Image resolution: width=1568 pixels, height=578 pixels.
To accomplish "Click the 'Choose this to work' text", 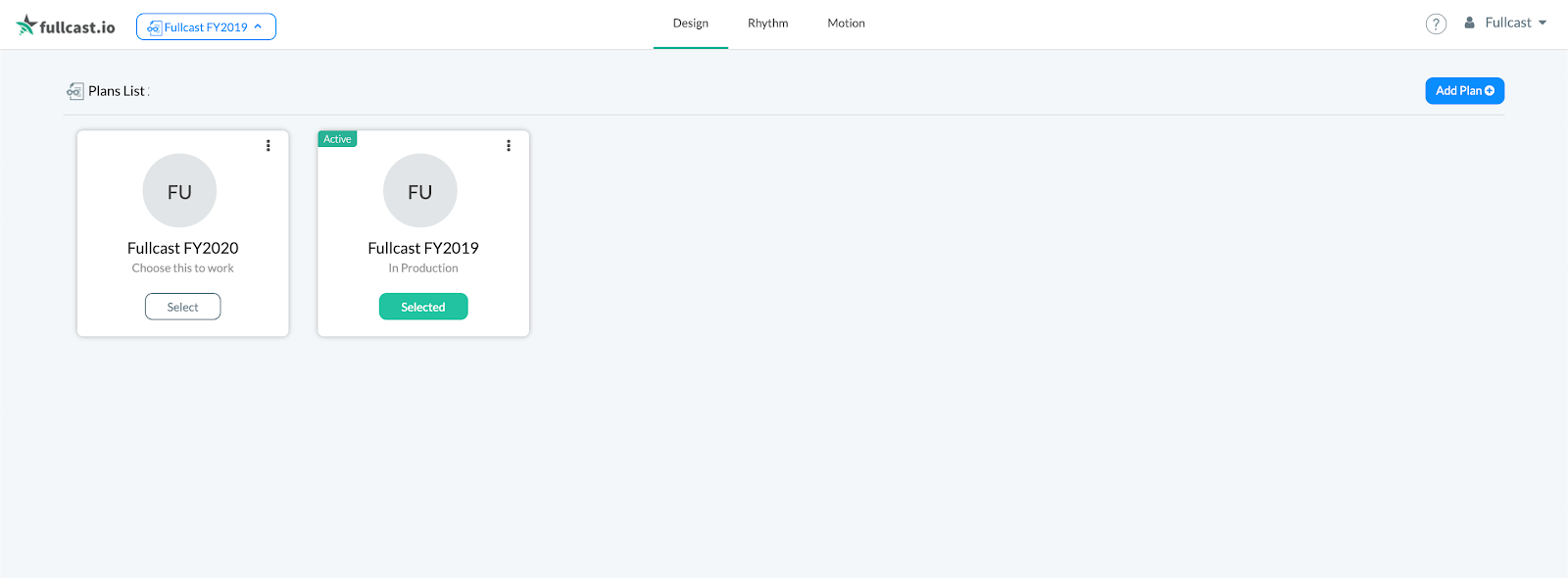I will tap(182, 268).
